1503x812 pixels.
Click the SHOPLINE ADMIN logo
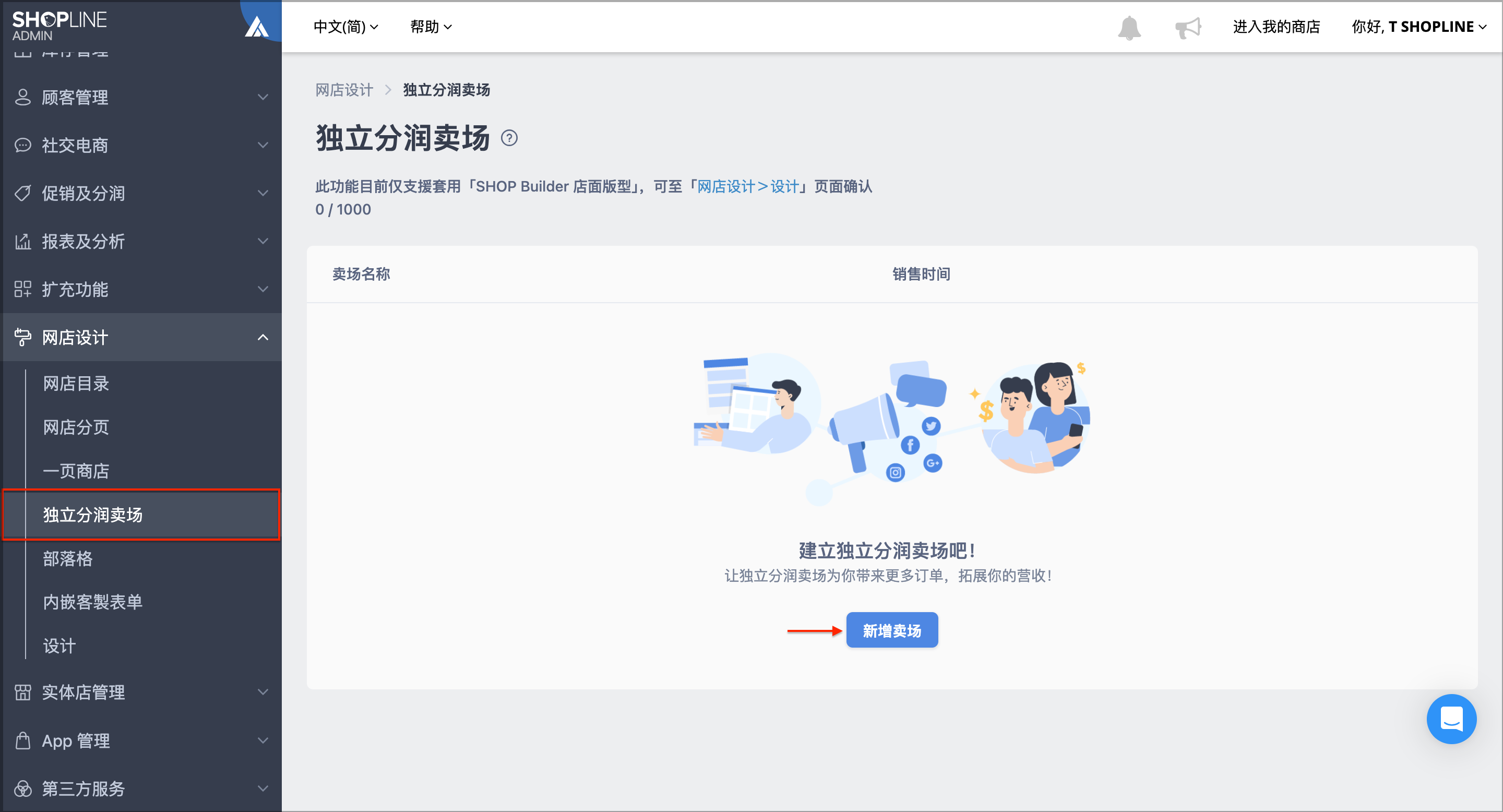59,26
